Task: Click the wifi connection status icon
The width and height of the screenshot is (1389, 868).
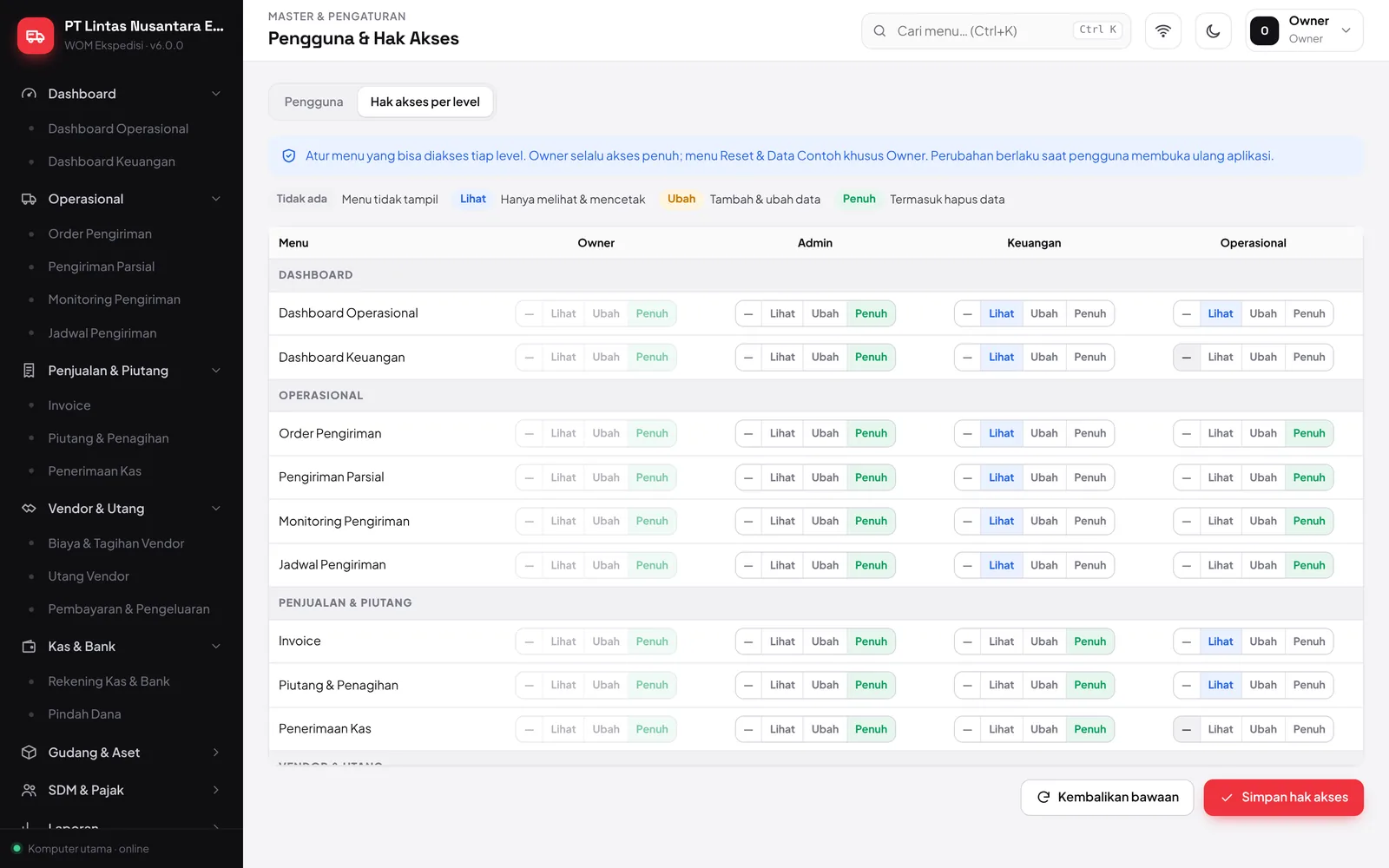Action: coord(1163,31)
